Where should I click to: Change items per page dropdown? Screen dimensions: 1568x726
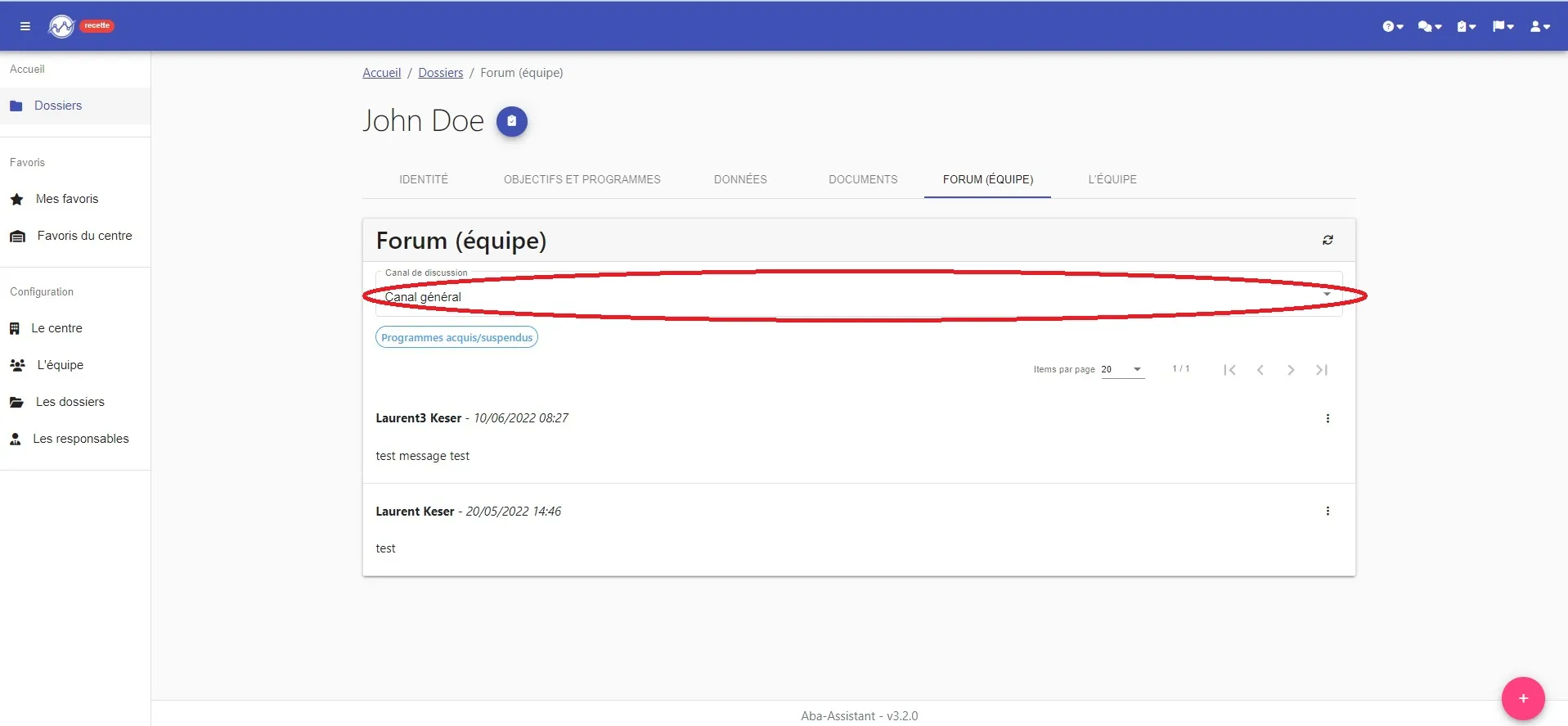[1122, 369]
